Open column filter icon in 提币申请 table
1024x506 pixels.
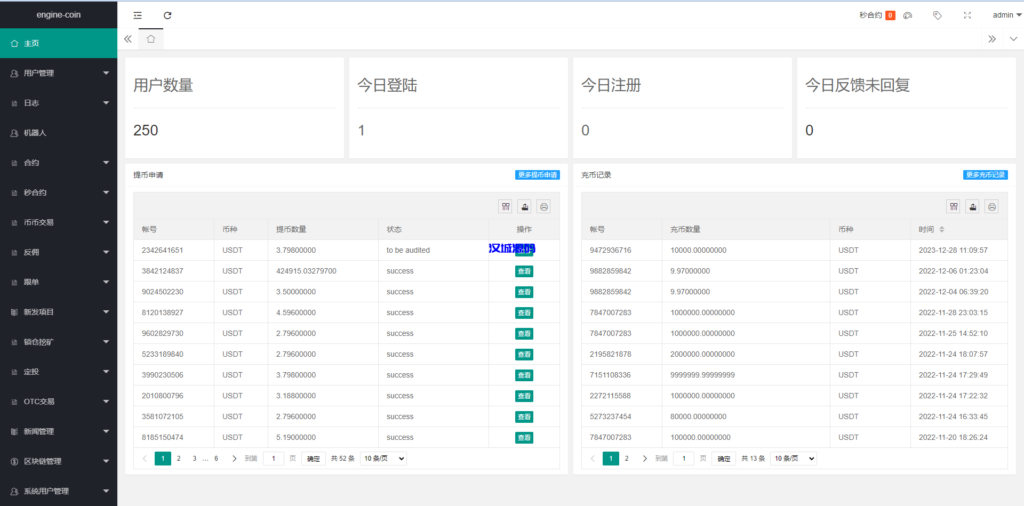(x=505, y=206)
